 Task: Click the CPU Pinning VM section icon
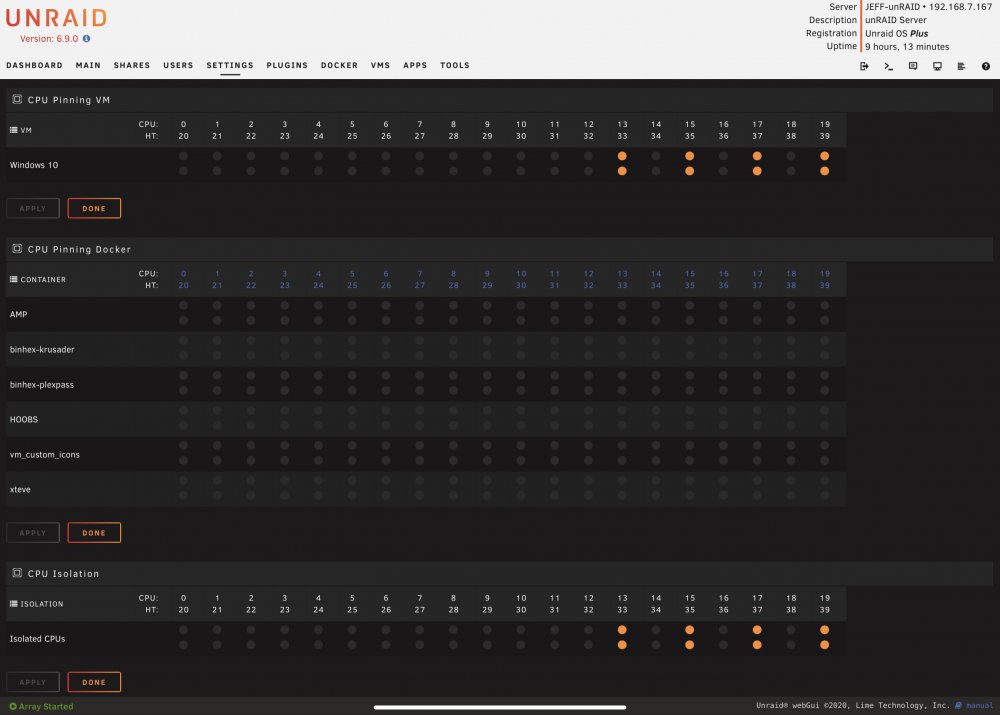[x=17, y=100]
